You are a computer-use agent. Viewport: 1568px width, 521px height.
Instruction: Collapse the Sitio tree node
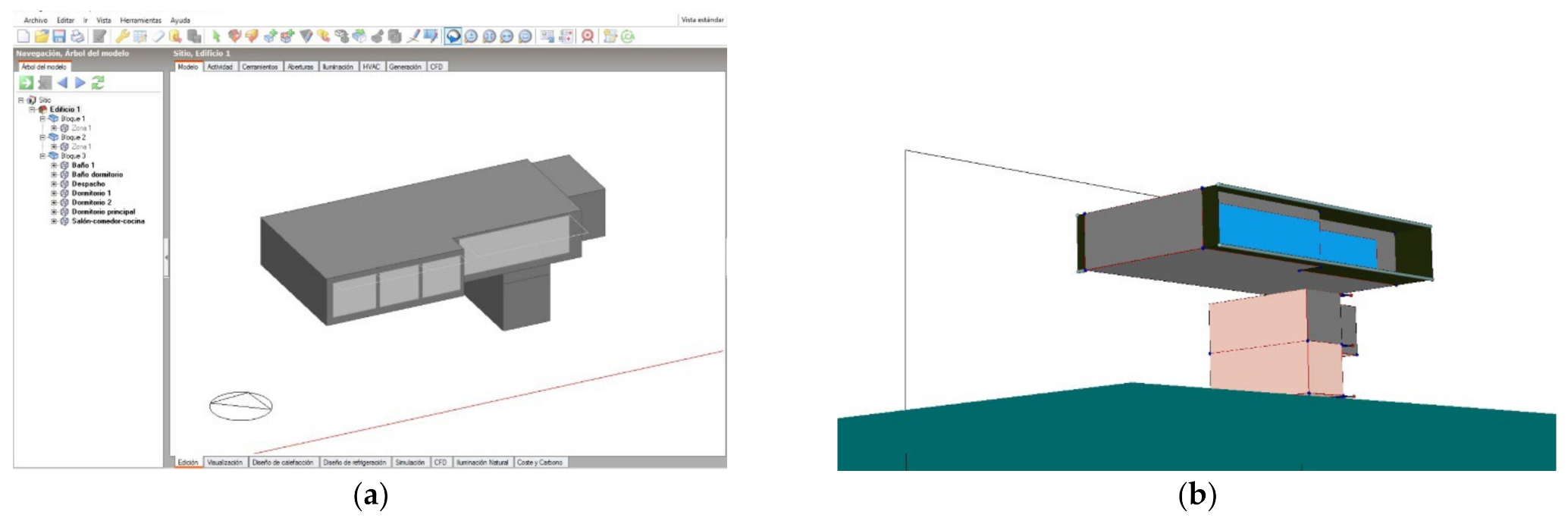coord(21,100)
